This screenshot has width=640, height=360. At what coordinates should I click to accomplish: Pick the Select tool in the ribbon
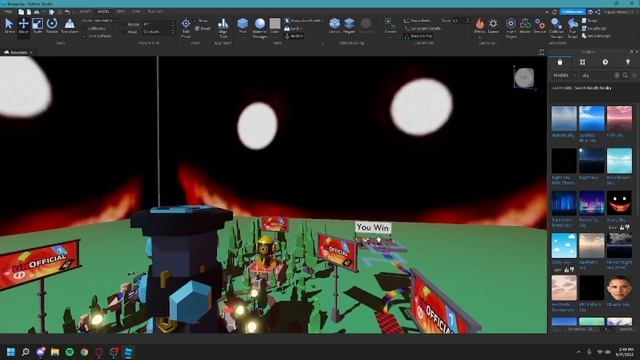9,26
